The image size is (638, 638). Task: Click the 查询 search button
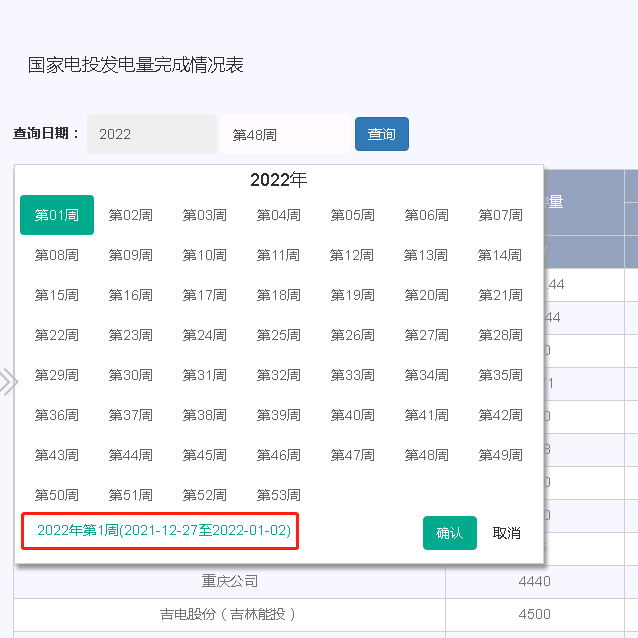click(x=382, y=134)
